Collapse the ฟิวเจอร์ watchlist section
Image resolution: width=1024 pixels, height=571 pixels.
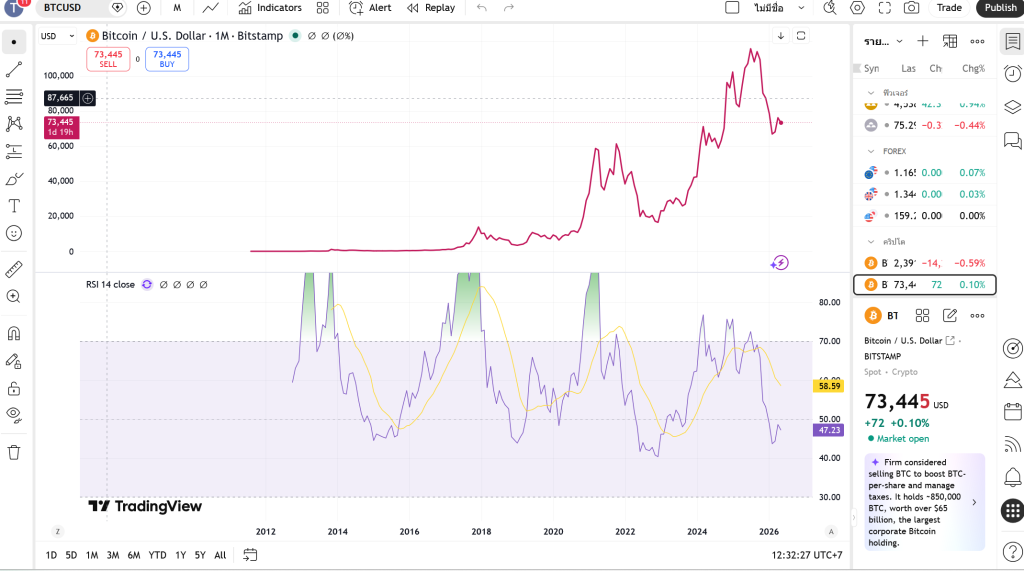[871, 93]
